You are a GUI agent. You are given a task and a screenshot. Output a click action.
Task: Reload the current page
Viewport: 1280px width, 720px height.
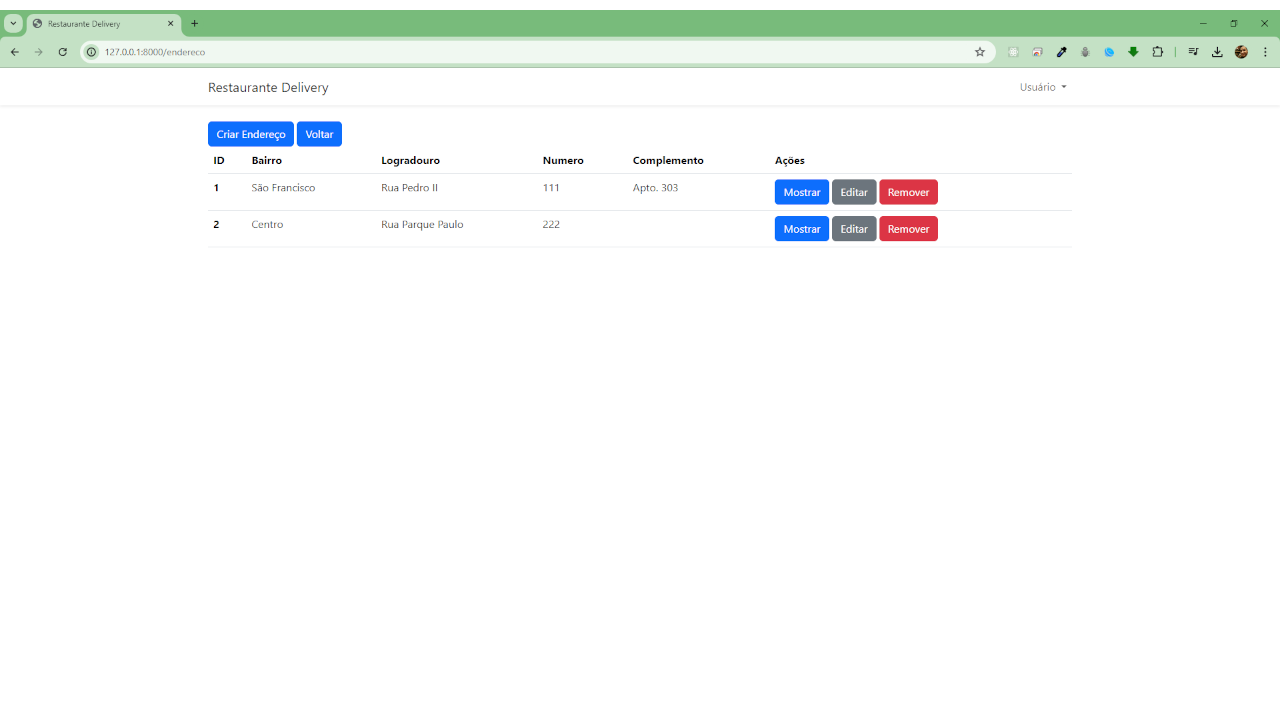click(x=62, y=52)
